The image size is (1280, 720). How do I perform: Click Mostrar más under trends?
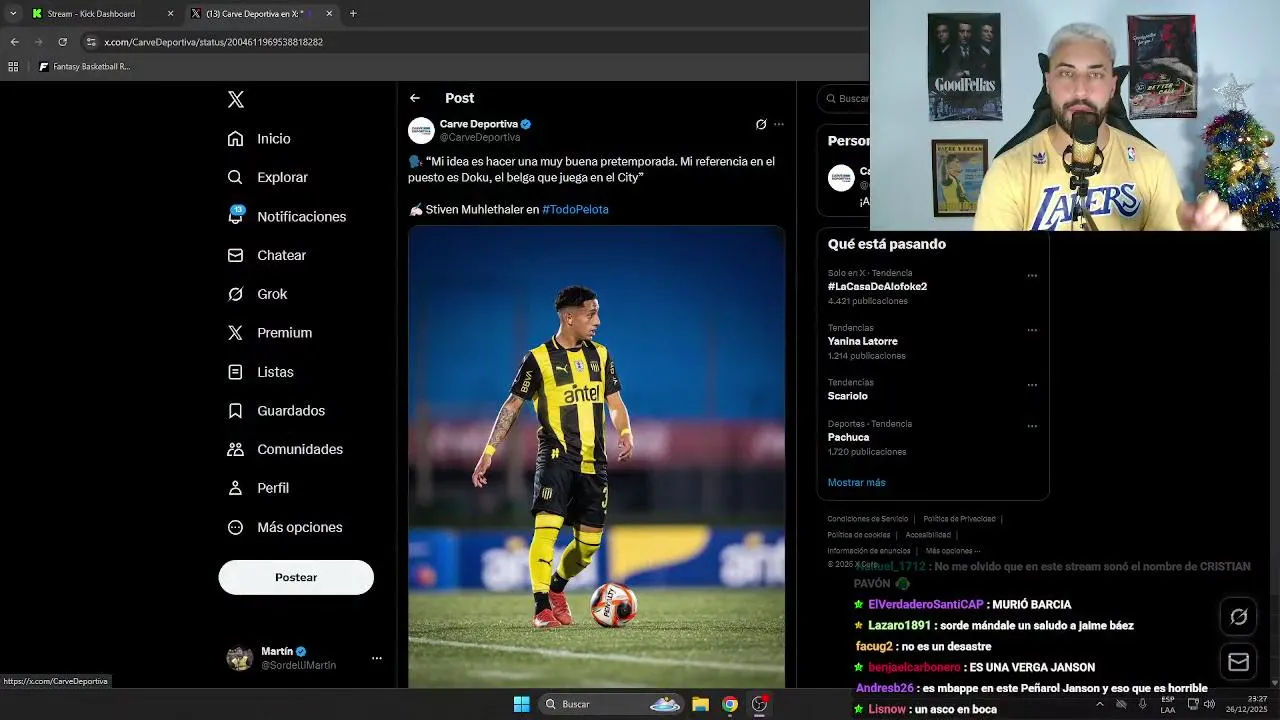856,482
